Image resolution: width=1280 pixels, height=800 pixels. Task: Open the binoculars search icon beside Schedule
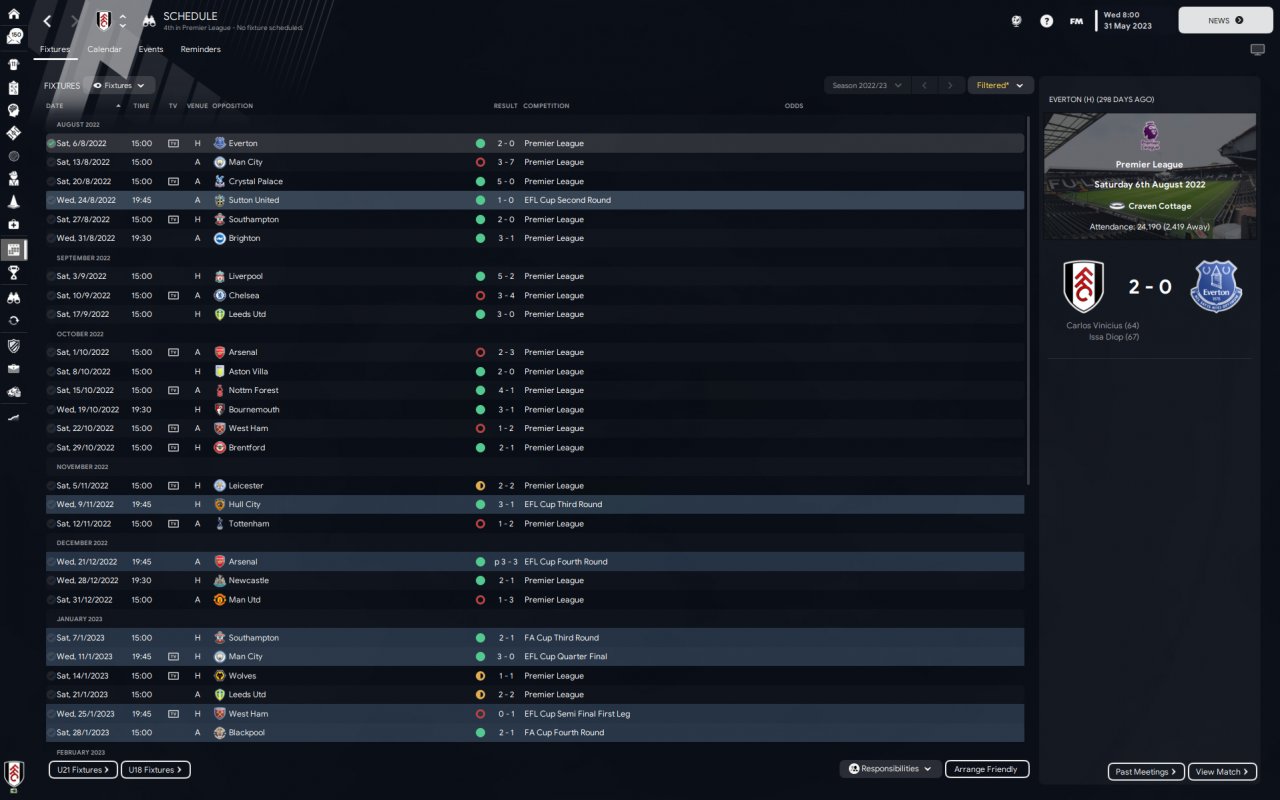coord(148,20)
